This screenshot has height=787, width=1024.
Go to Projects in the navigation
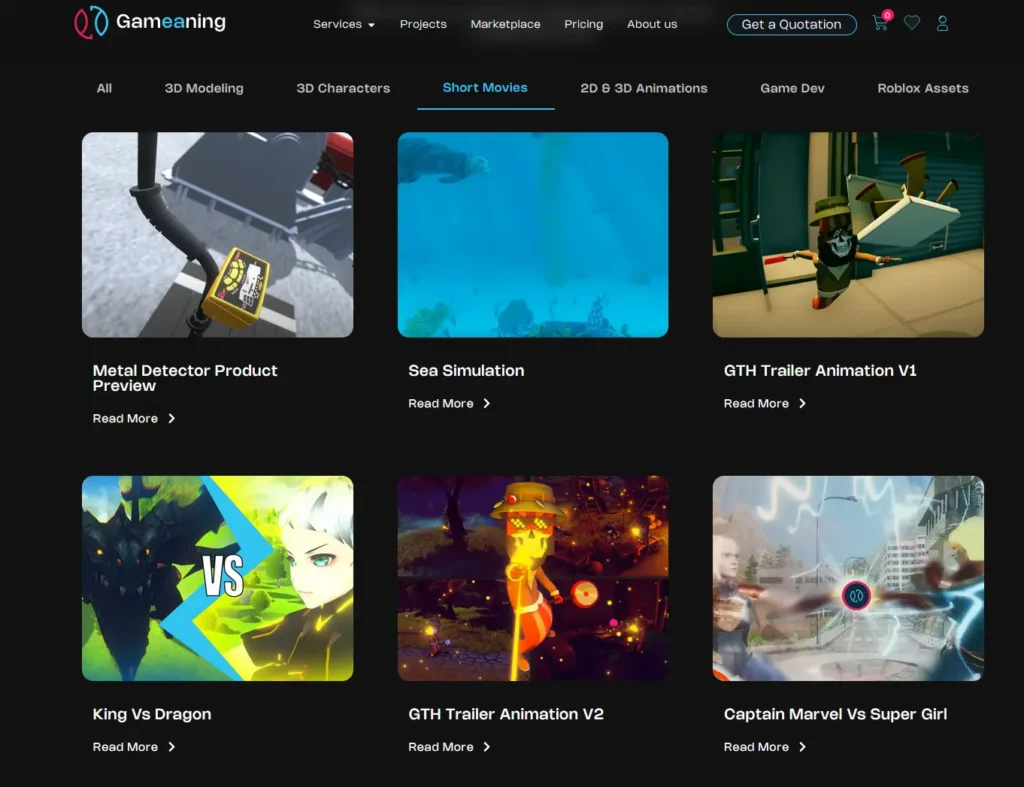423,24
